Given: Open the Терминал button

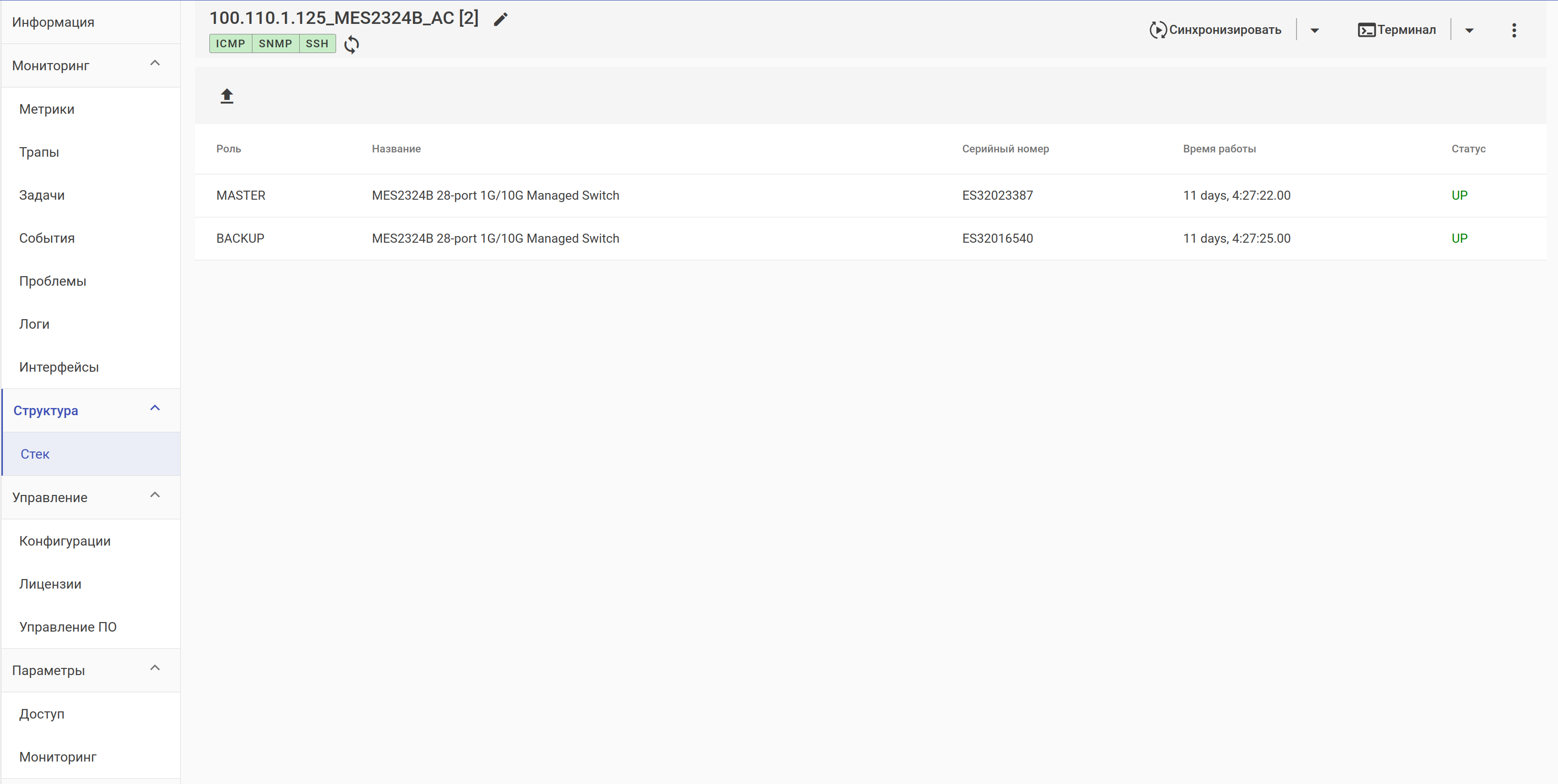Looking at the screenshot, I should (1397, 30).
